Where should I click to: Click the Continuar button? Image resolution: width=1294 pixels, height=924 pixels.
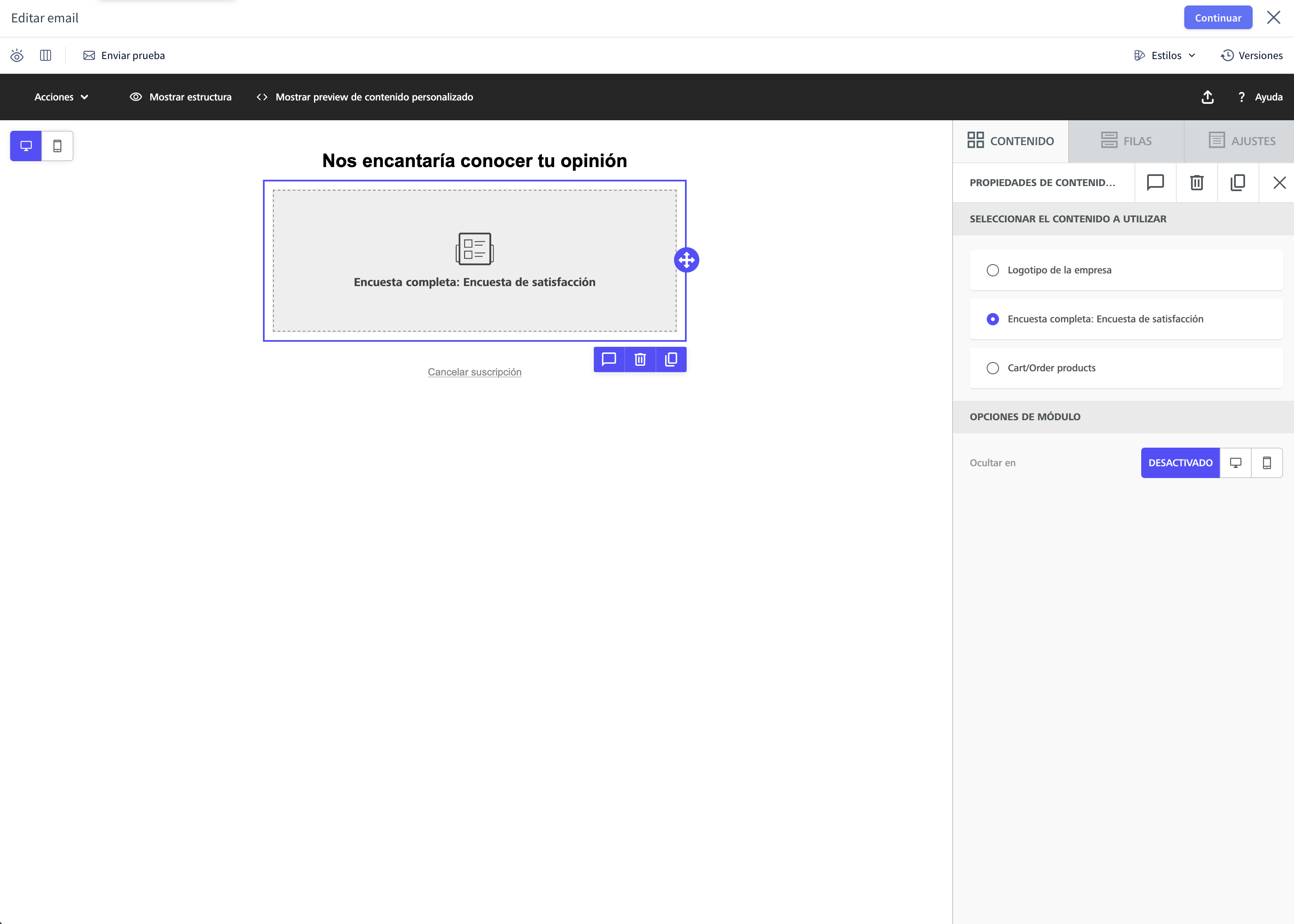click(1218, 18)
